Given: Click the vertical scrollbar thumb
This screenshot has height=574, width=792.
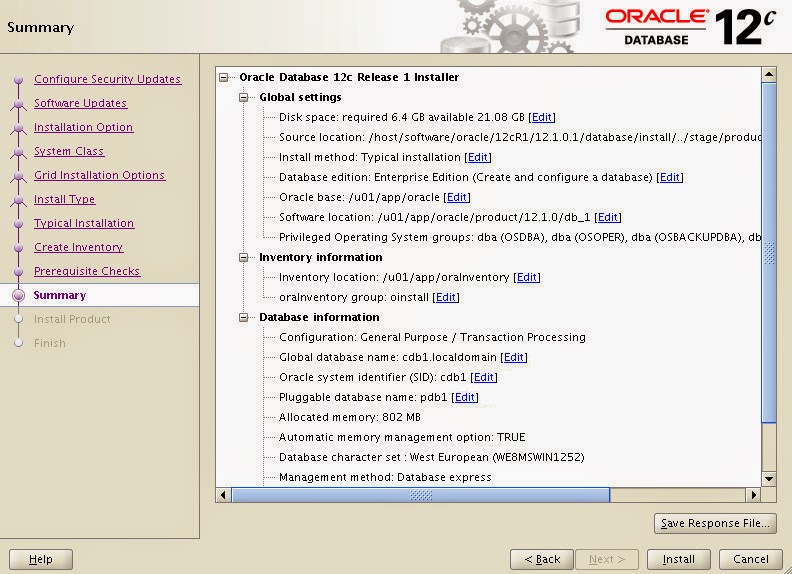Looking at the screenshot, I should pyautogui.click(x=769, y=253).
